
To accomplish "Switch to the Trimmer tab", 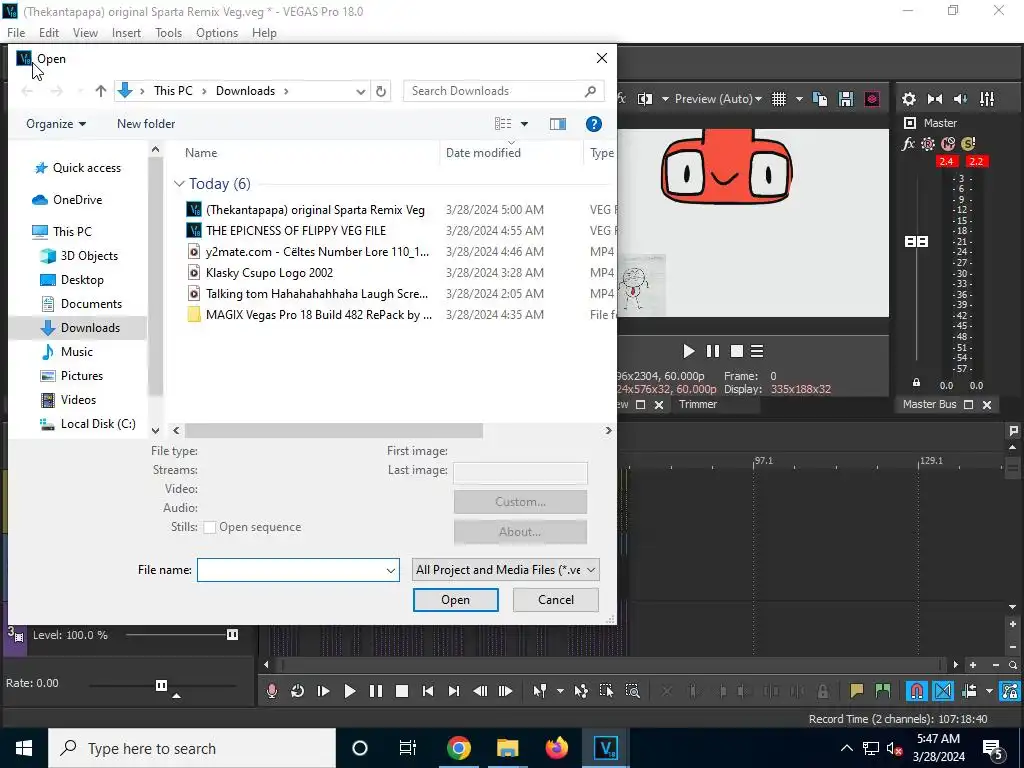I will coord(697,404).
